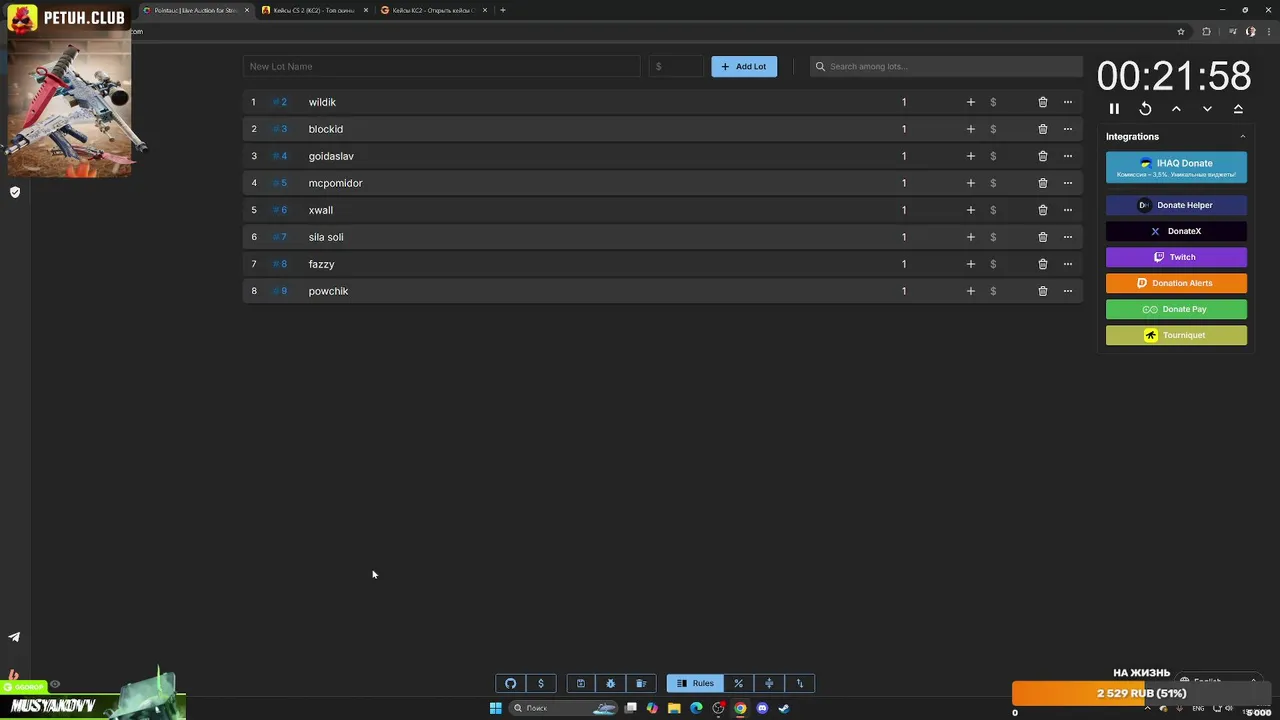The image size is (1280, 720).
Task: Connect DonateX integration
Action: pyautogui.click(x=1176, y=231)
